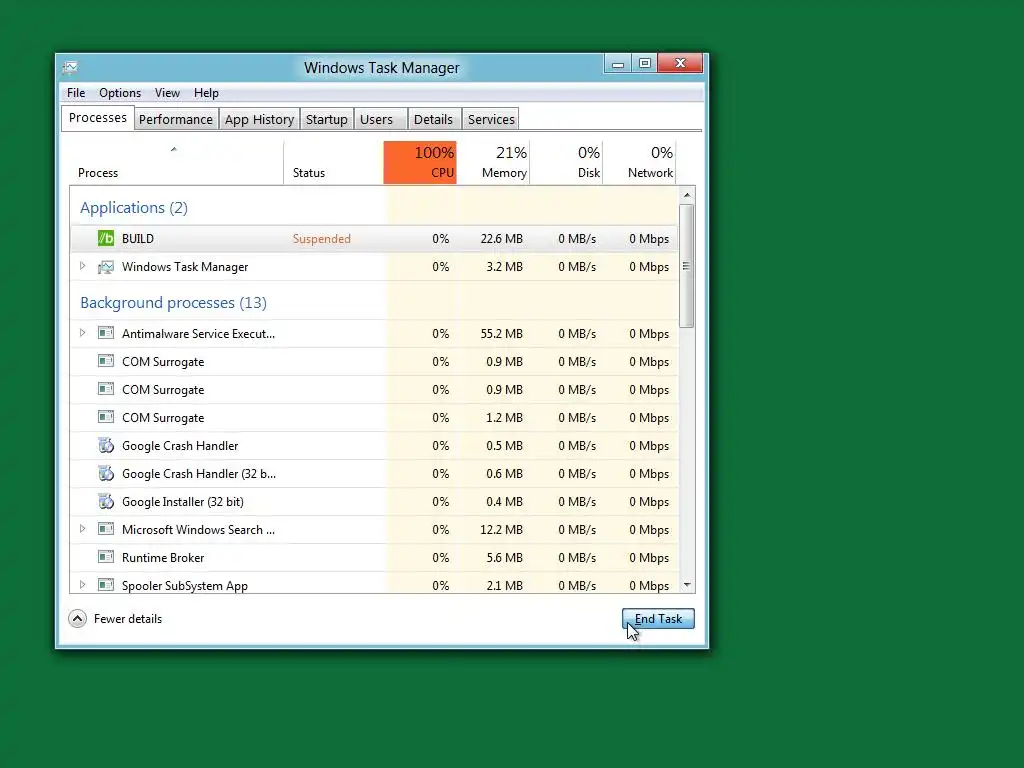Click the Antimalware Service Executable icon
Screen dimensions: 1024x768
pyautogui.click(x=106, y=333)
